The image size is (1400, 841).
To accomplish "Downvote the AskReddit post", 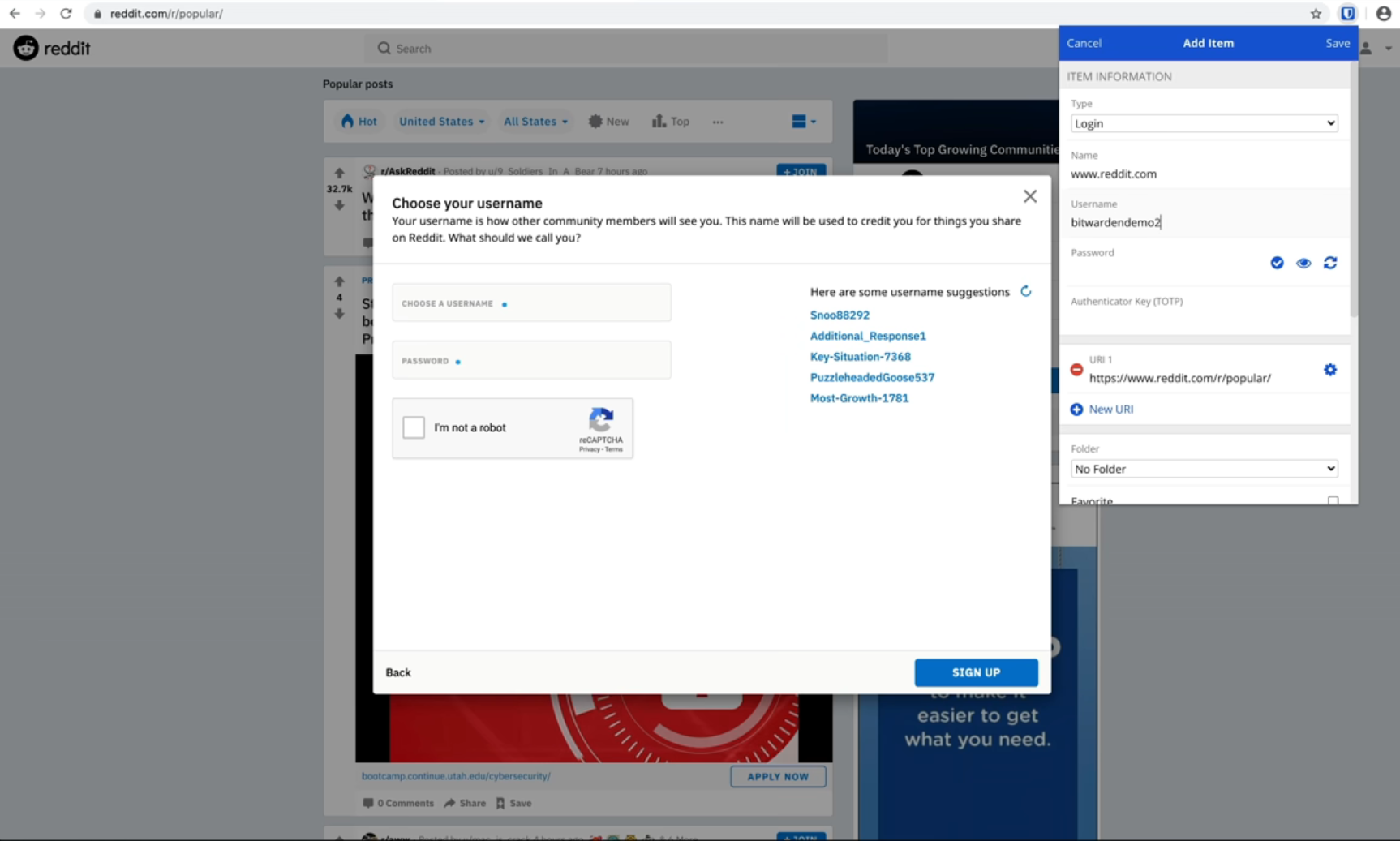I will pyautogui.click(x=339, y=205).
